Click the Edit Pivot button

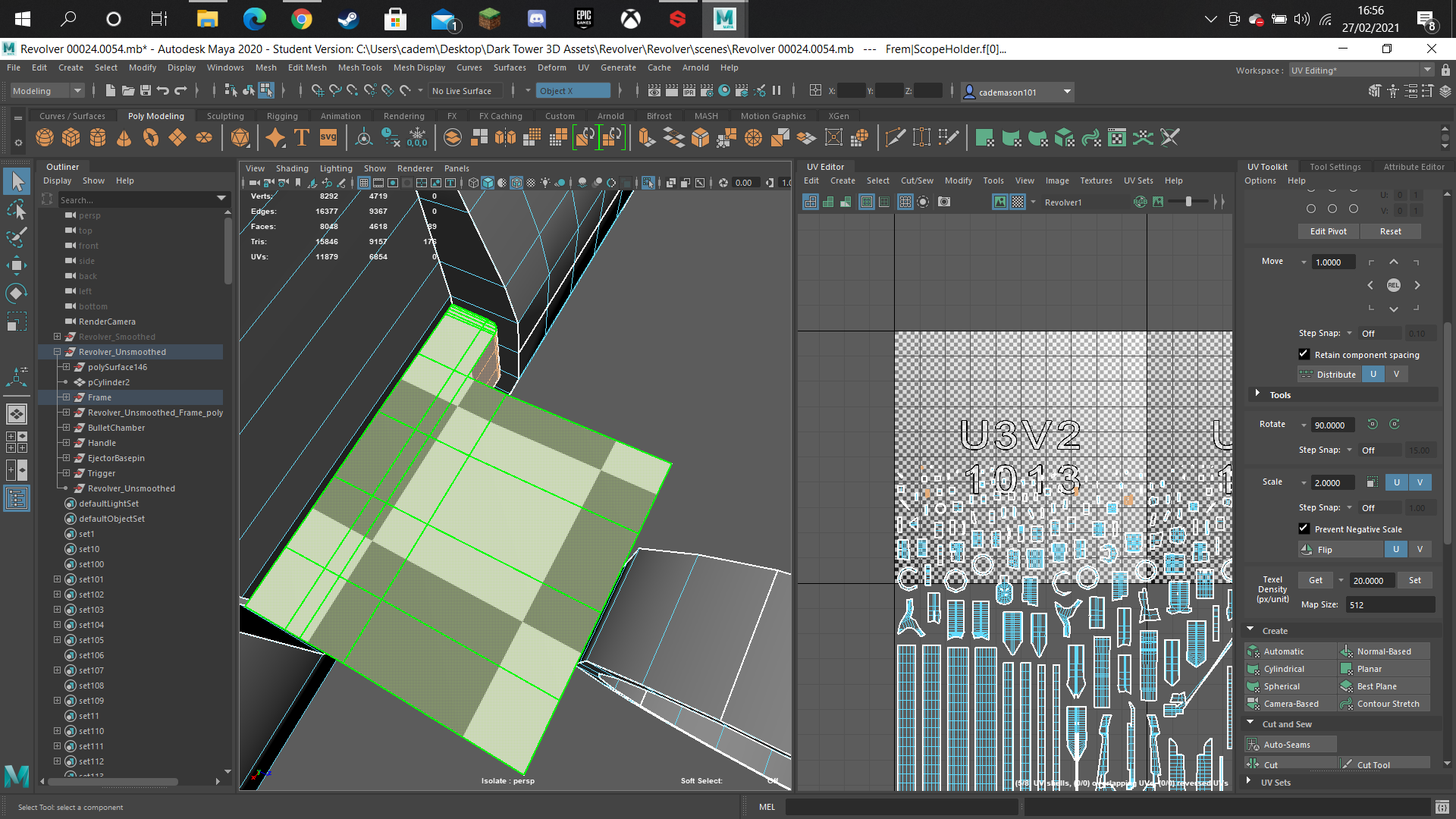1329,231
